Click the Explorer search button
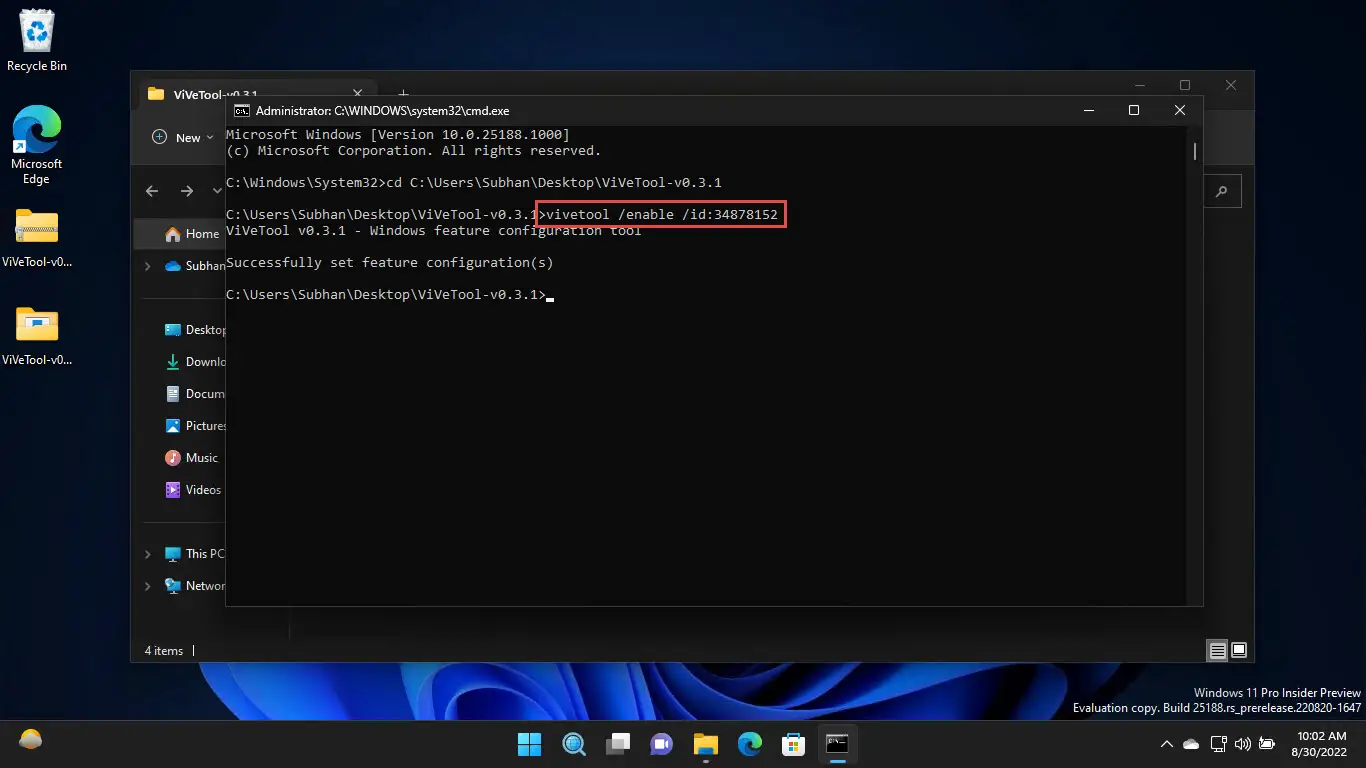The image size is (1366, 768). click(x=1222, y=191)
